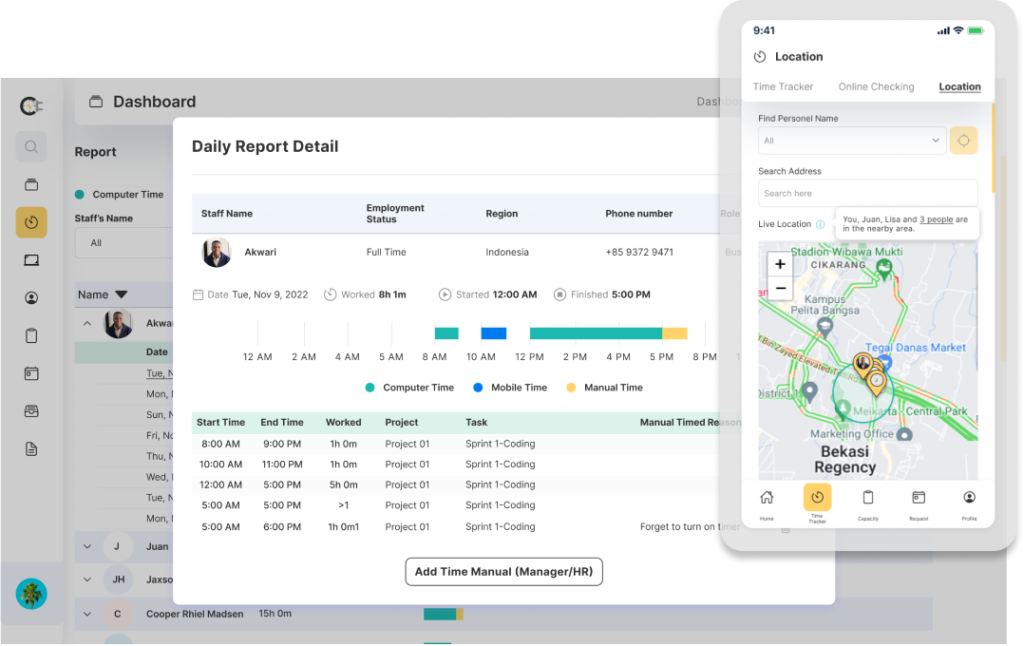This screenshot has height=646, width=1024.
Task: Collapse the Akwari row in the staff list
Action: (x=88, y=322)
